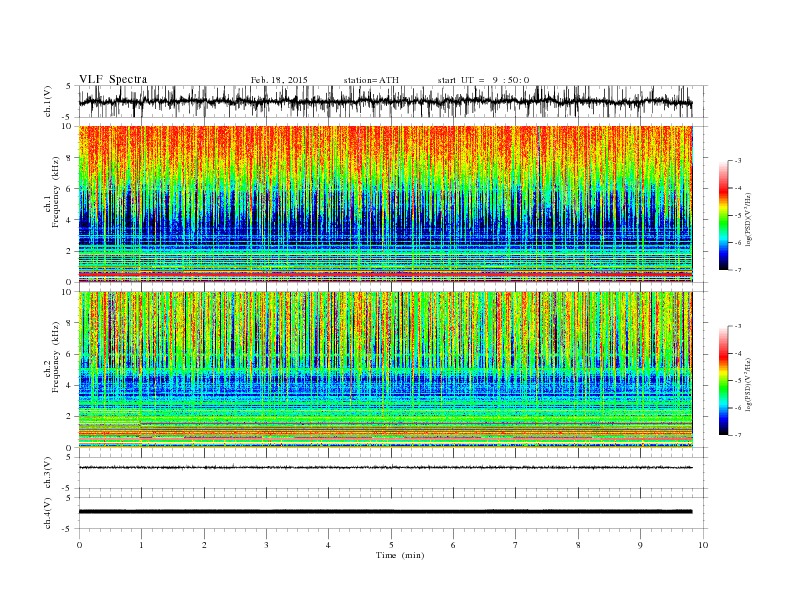Click the ch.1 voltage waveform trace panel
This screenshot has height=612, width=792.
coord(393,101)
